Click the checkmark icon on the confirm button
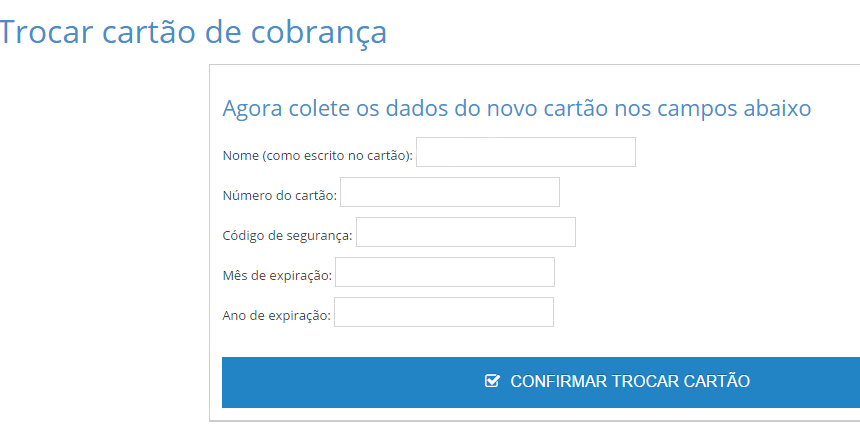Image resolution: width=860 pixels, height=431 pixels. click(492, 381)
